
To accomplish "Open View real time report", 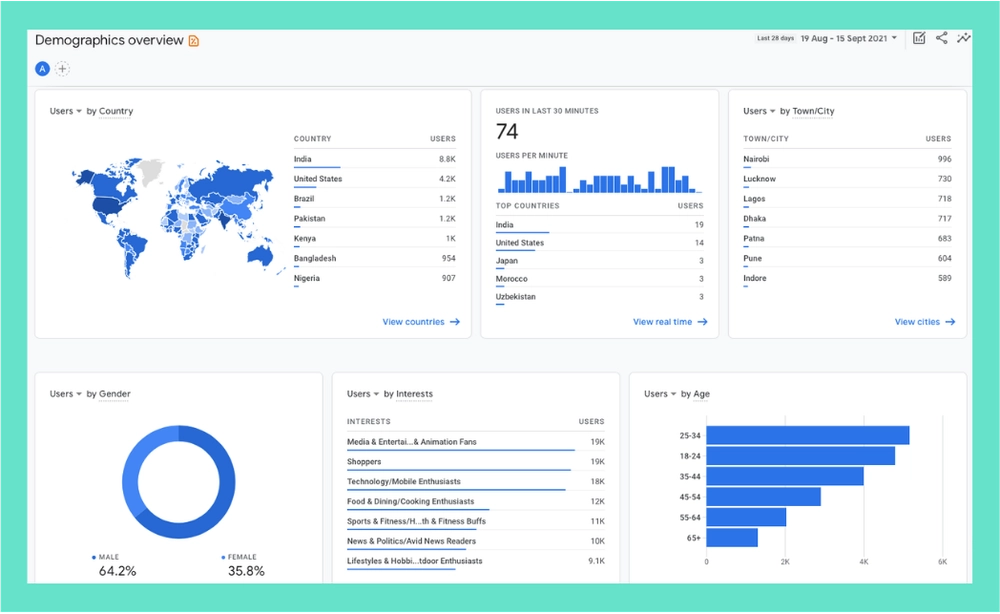I will pyautogui.click(x=666, y=321).
